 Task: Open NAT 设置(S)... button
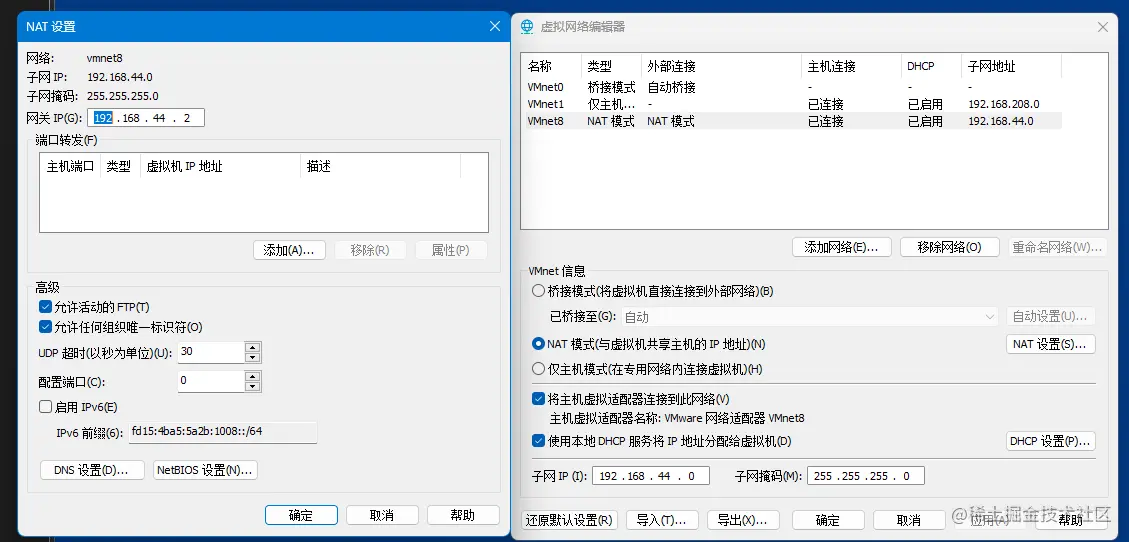1051,344
